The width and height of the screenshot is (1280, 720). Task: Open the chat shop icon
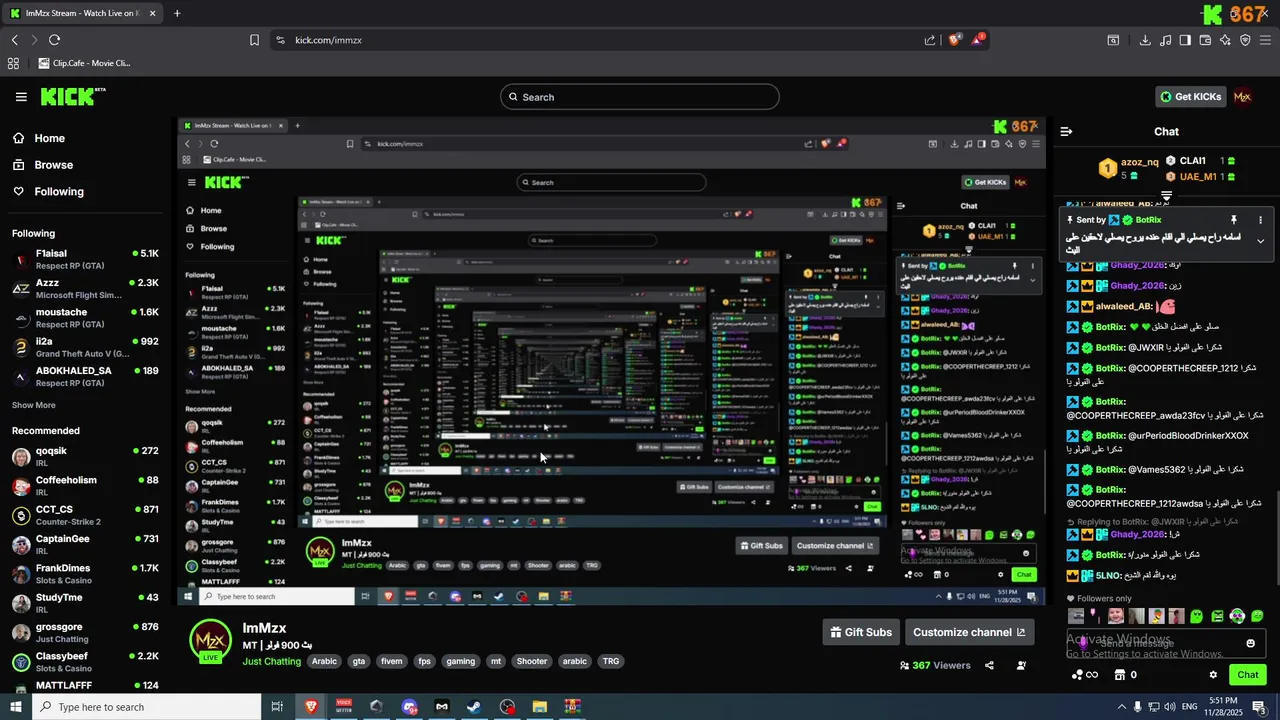click(x=1120, y=675)
